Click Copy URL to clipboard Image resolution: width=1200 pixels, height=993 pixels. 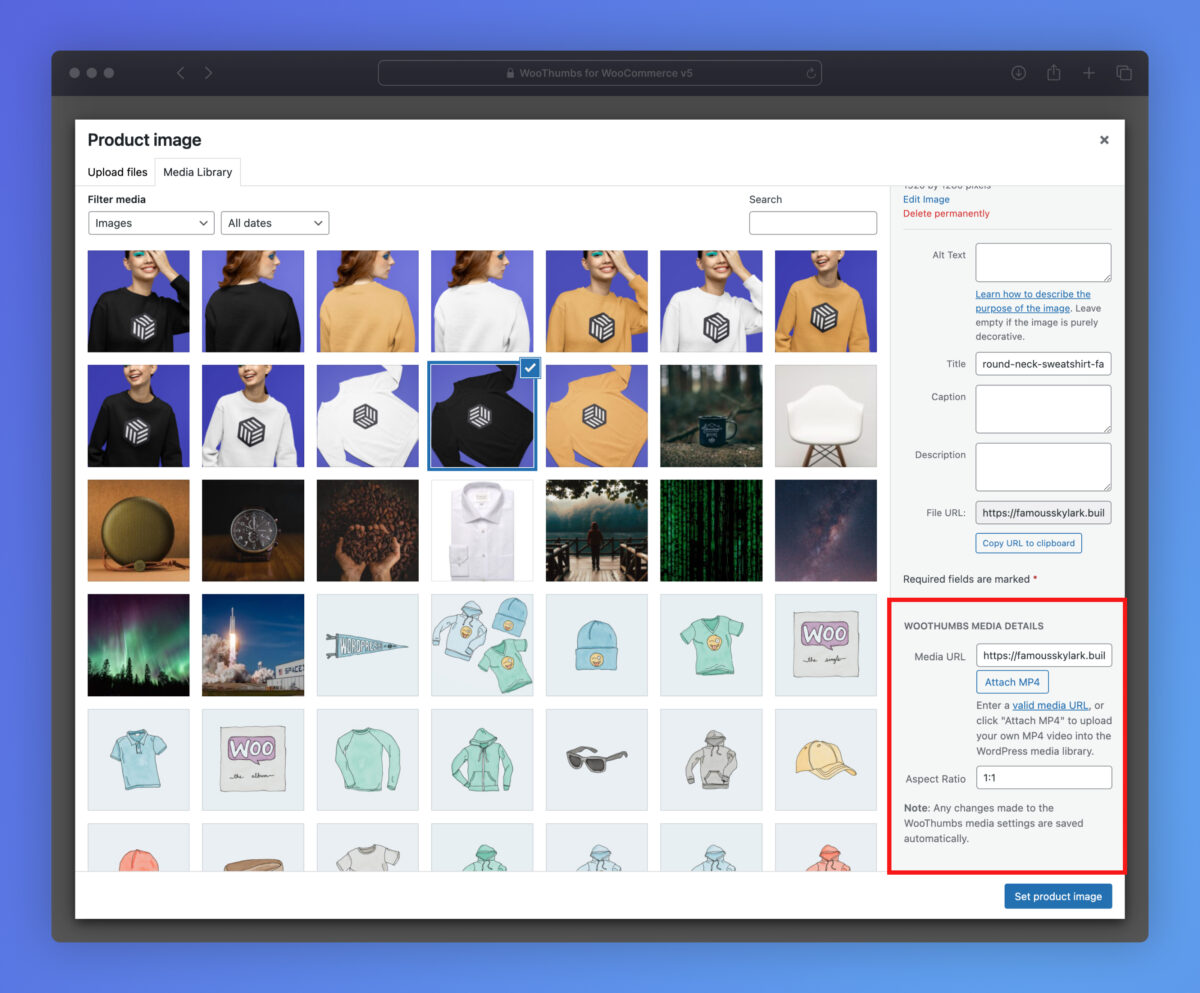coord(1028,543)
